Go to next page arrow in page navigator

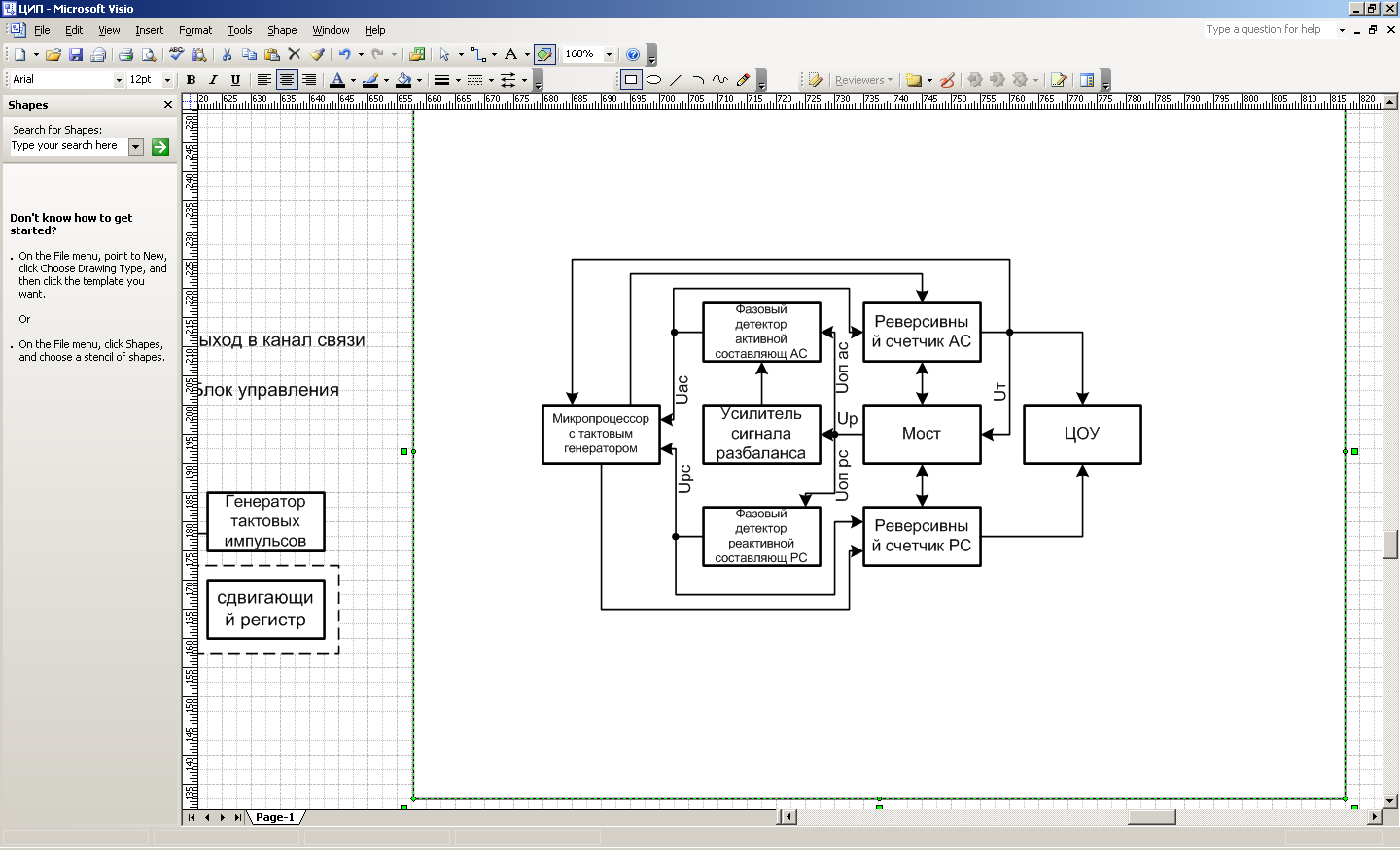pyautogui.click(x=223, y=817)
